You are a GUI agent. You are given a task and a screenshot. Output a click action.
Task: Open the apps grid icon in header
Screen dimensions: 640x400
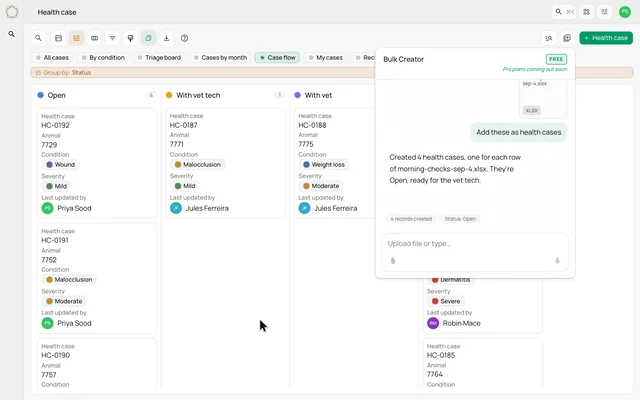click(587, 12)
